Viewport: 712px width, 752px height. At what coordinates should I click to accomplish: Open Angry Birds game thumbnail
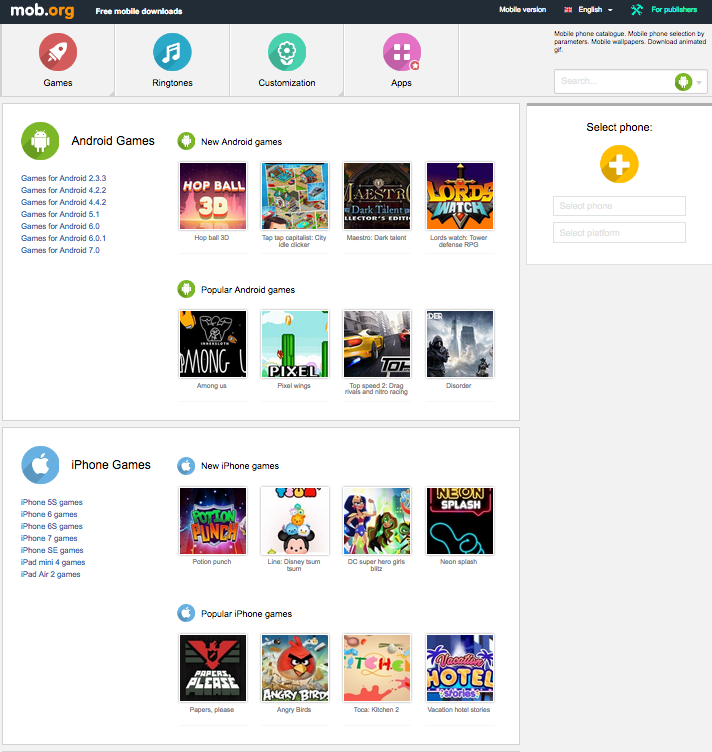pyautogui.click(x=295, y=668)
